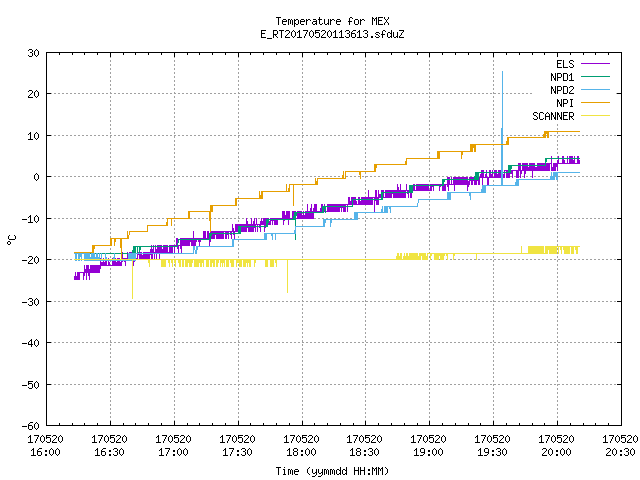Click the x-axis tick label 19:30
The width and height of the screenshot is (640, 480).
click(x=492, y=452)
